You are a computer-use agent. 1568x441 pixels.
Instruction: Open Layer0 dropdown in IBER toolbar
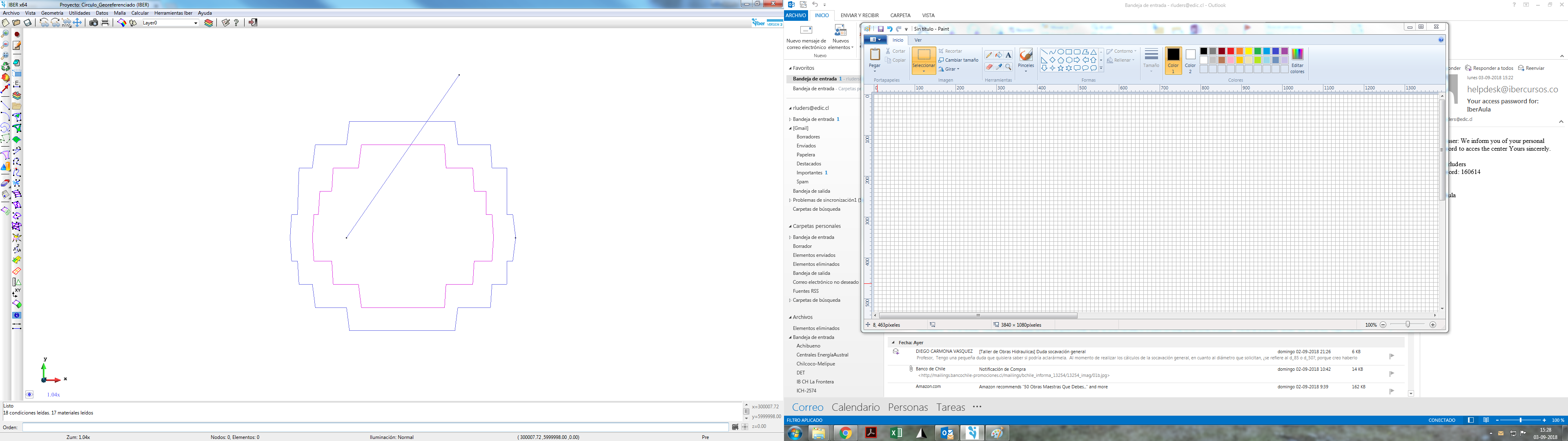[196, 23]
